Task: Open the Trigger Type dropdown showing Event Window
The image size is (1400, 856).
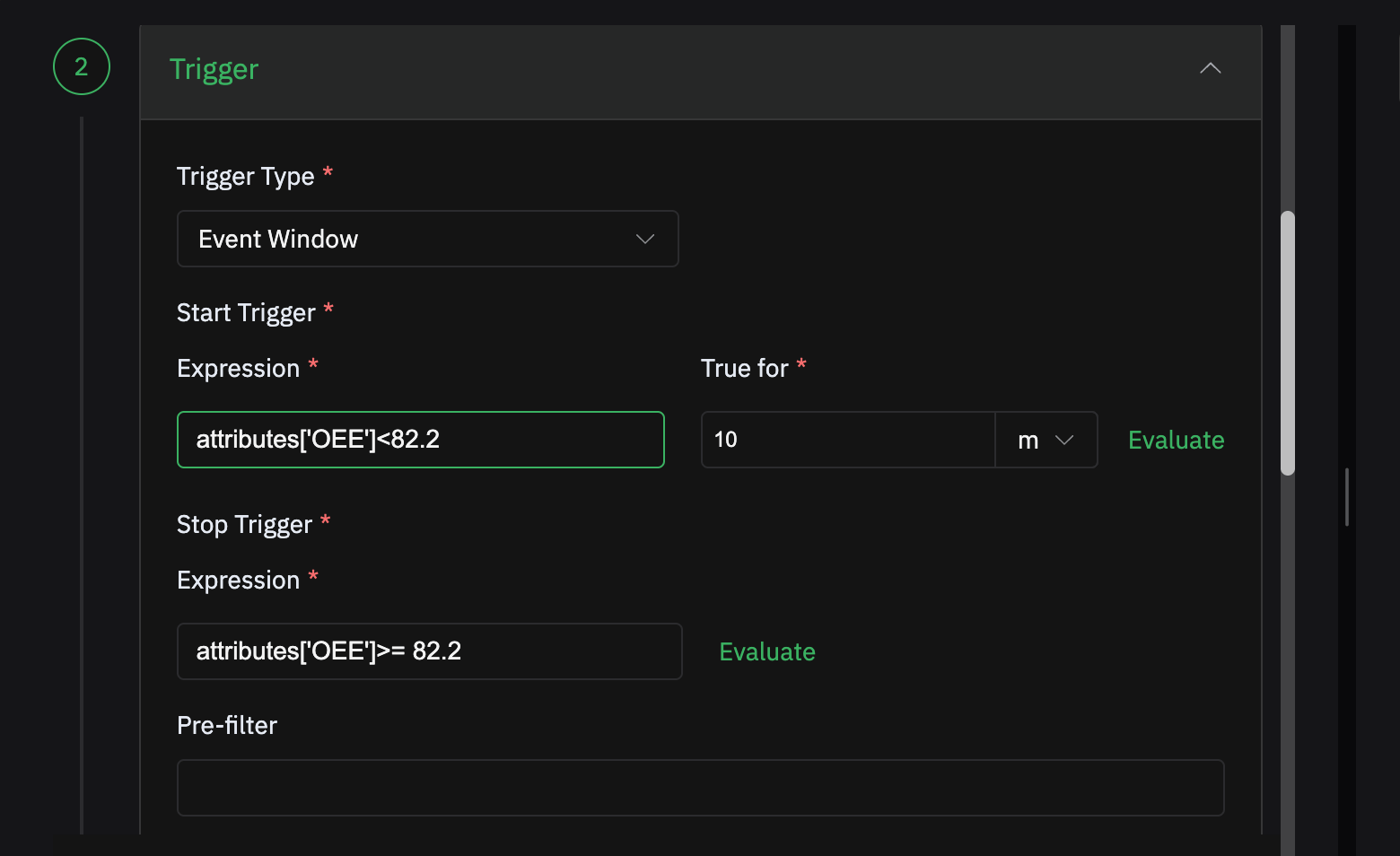Action: [427, 239]
